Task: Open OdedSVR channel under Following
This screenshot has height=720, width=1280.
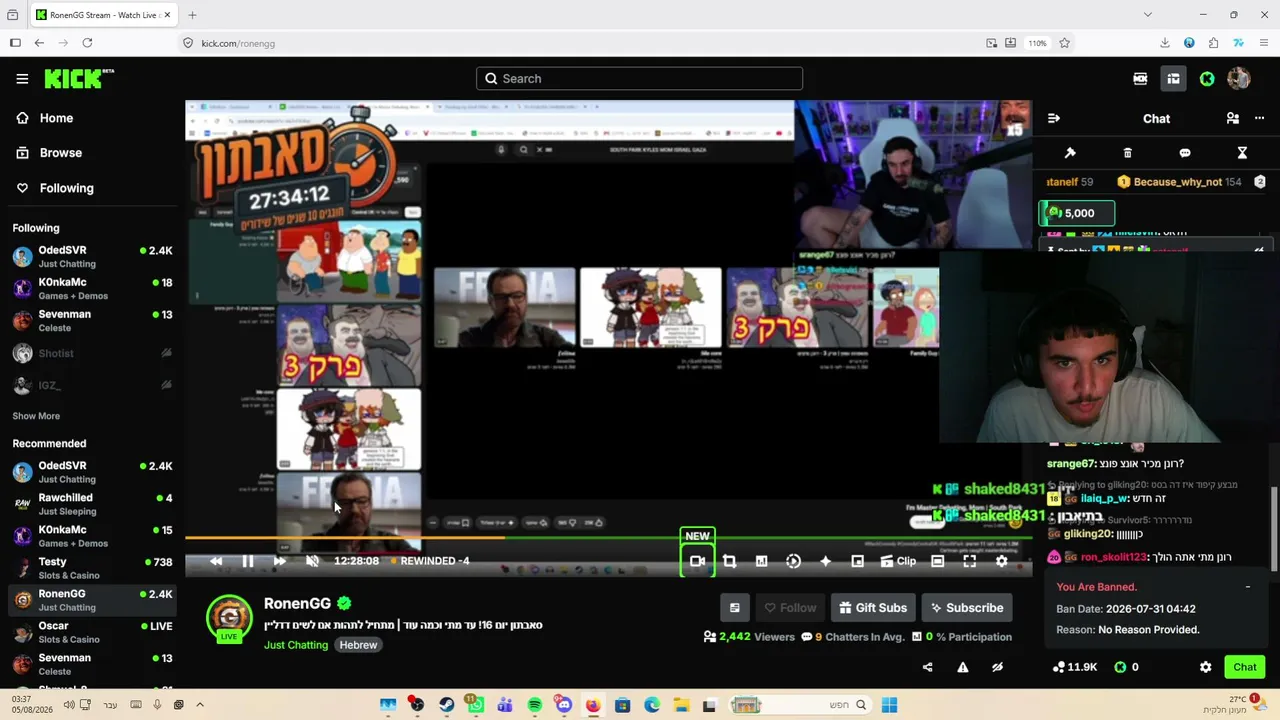Action: (92, 257)
